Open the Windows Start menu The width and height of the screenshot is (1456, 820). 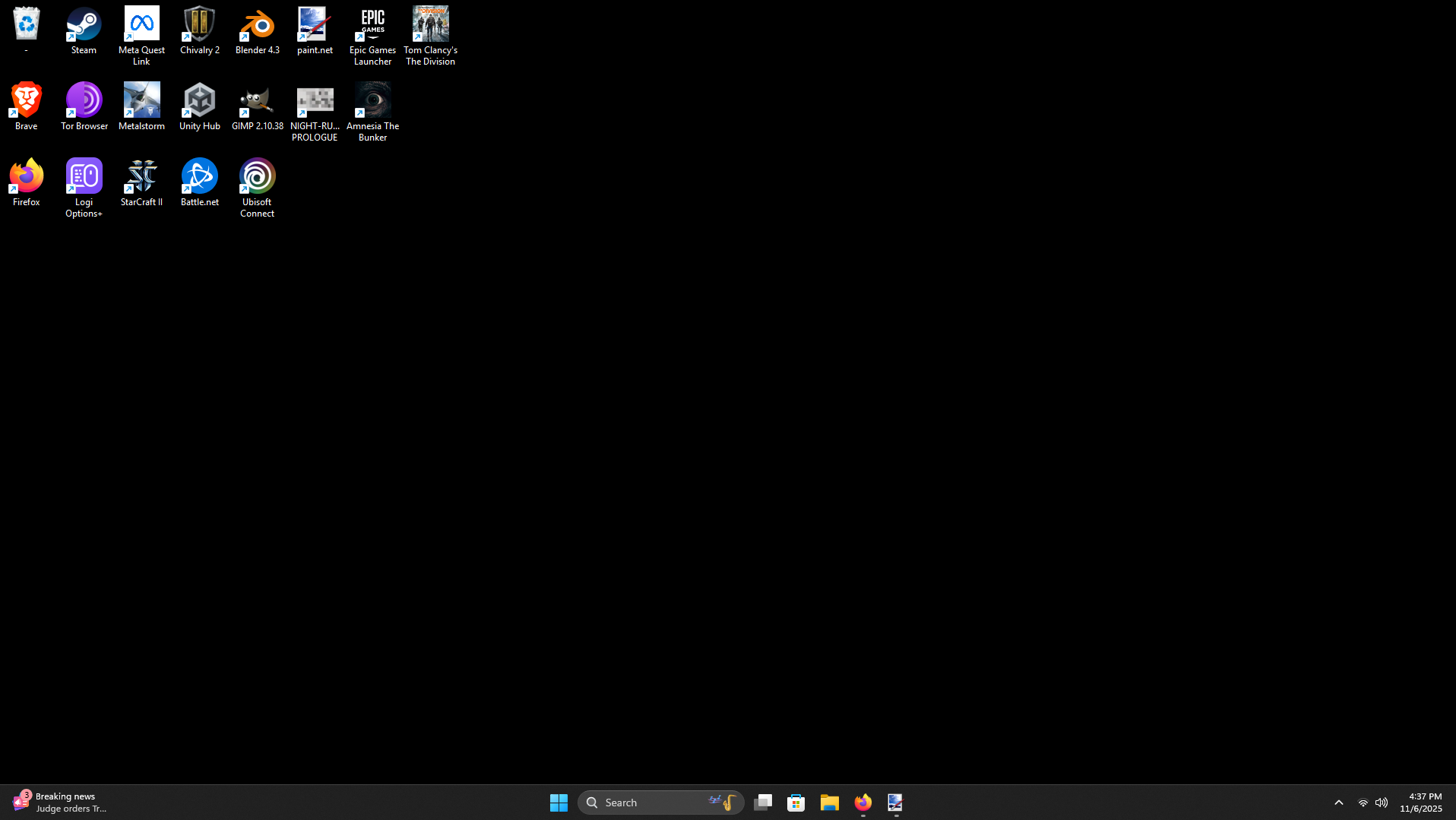(559, 803)
